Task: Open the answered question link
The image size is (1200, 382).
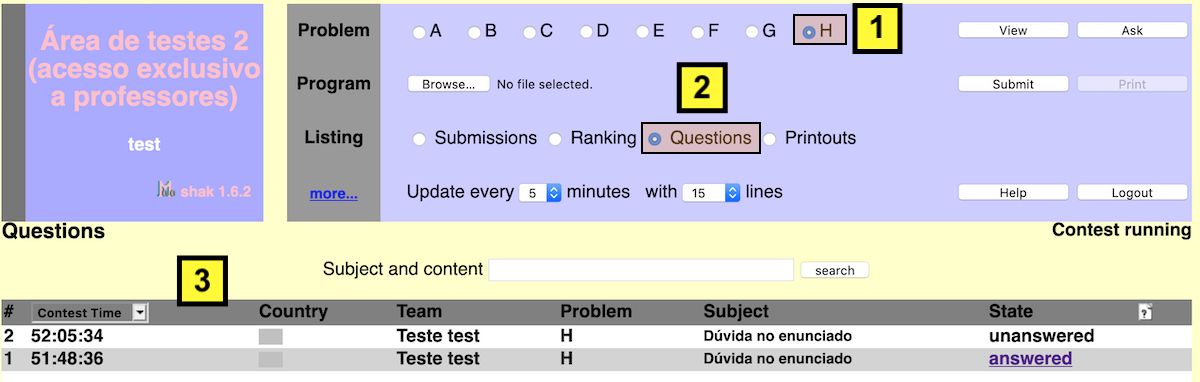Action: 1031,359
